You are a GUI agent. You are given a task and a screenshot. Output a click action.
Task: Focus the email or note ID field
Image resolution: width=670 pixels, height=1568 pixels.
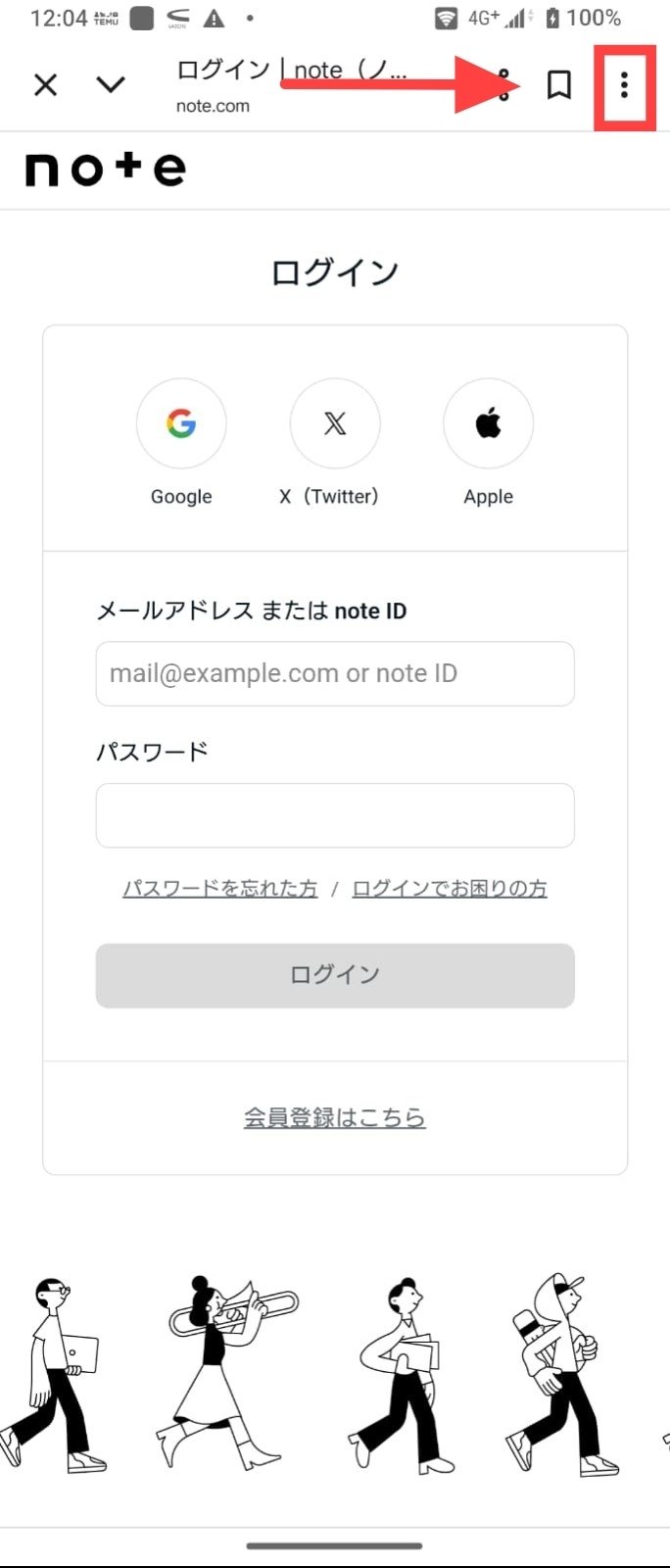[335, 673]
